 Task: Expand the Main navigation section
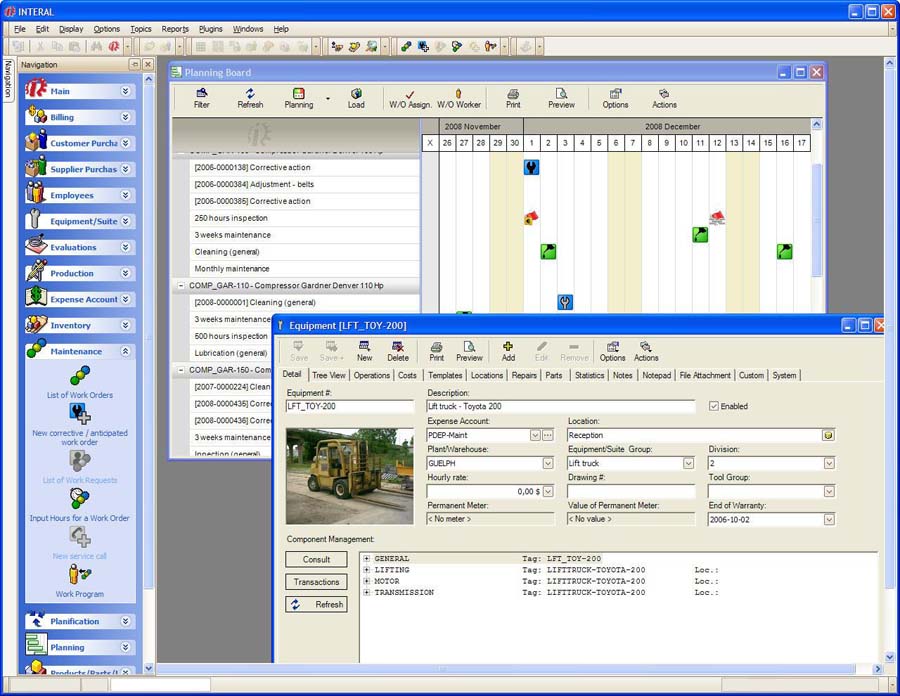pyautogui.click(x=125, y=91)
